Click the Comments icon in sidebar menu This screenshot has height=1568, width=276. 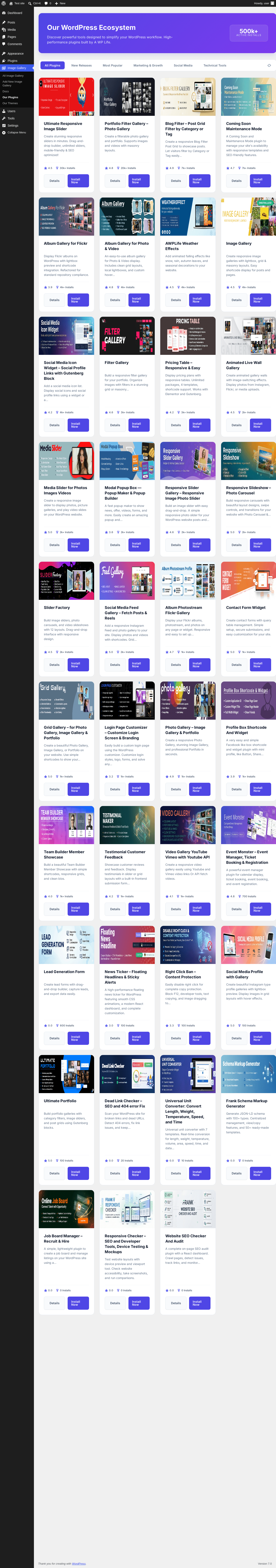(4, 44)
